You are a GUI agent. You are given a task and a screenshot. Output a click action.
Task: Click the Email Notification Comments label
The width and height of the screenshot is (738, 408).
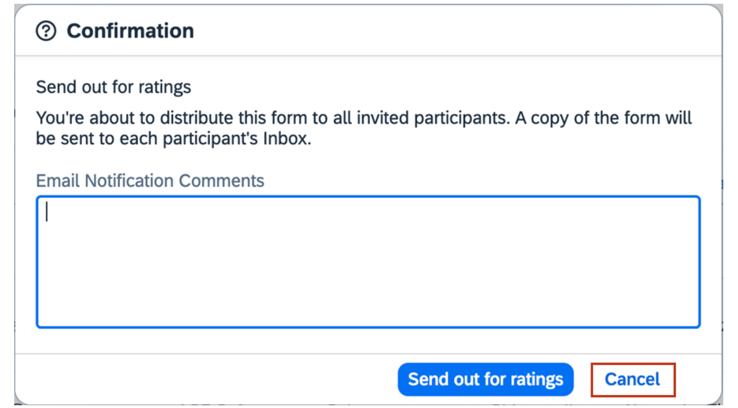tap(150, 181)
